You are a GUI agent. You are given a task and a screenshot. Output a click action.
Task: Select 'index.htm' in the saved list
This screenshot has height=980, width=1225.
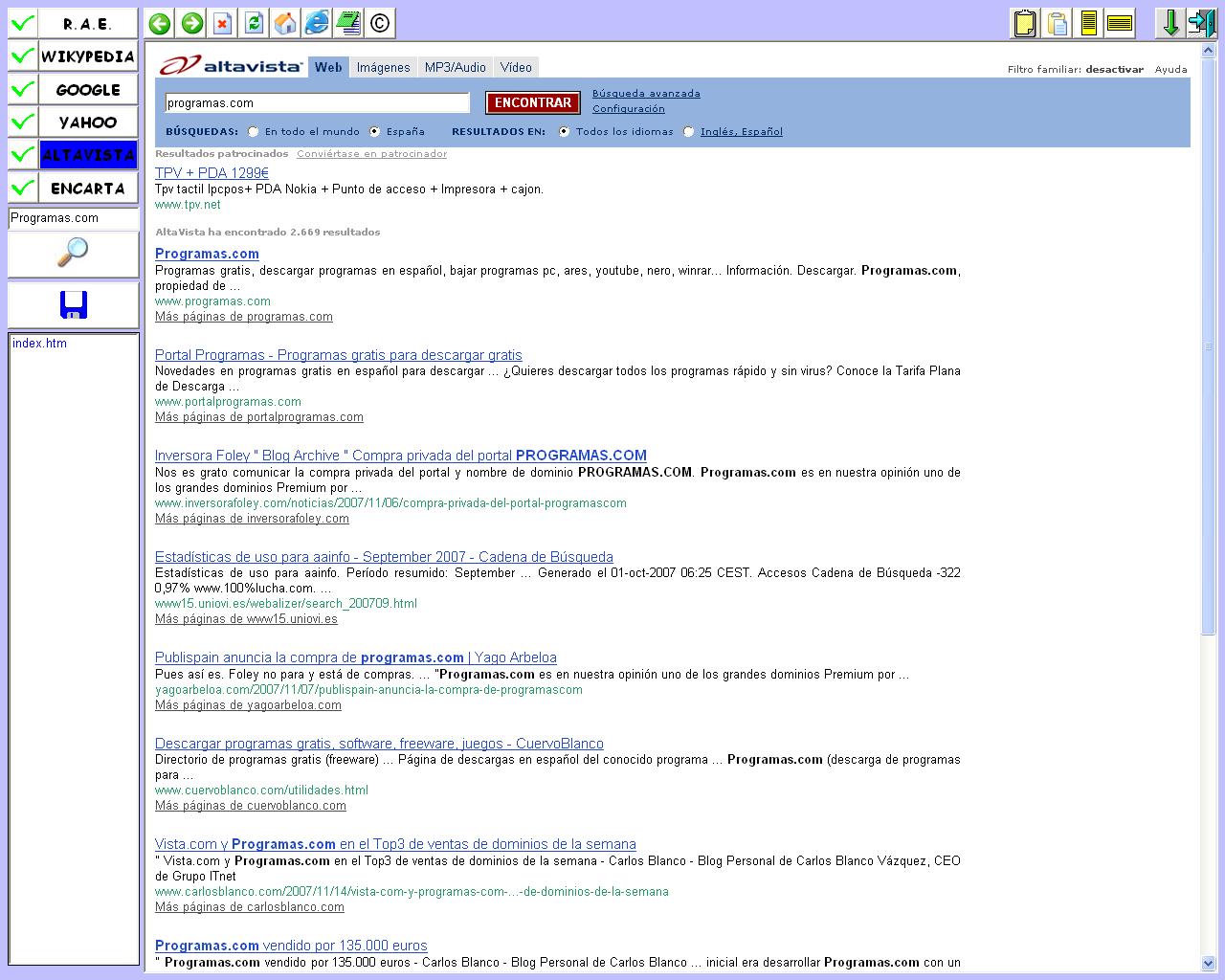coord(39,344)
